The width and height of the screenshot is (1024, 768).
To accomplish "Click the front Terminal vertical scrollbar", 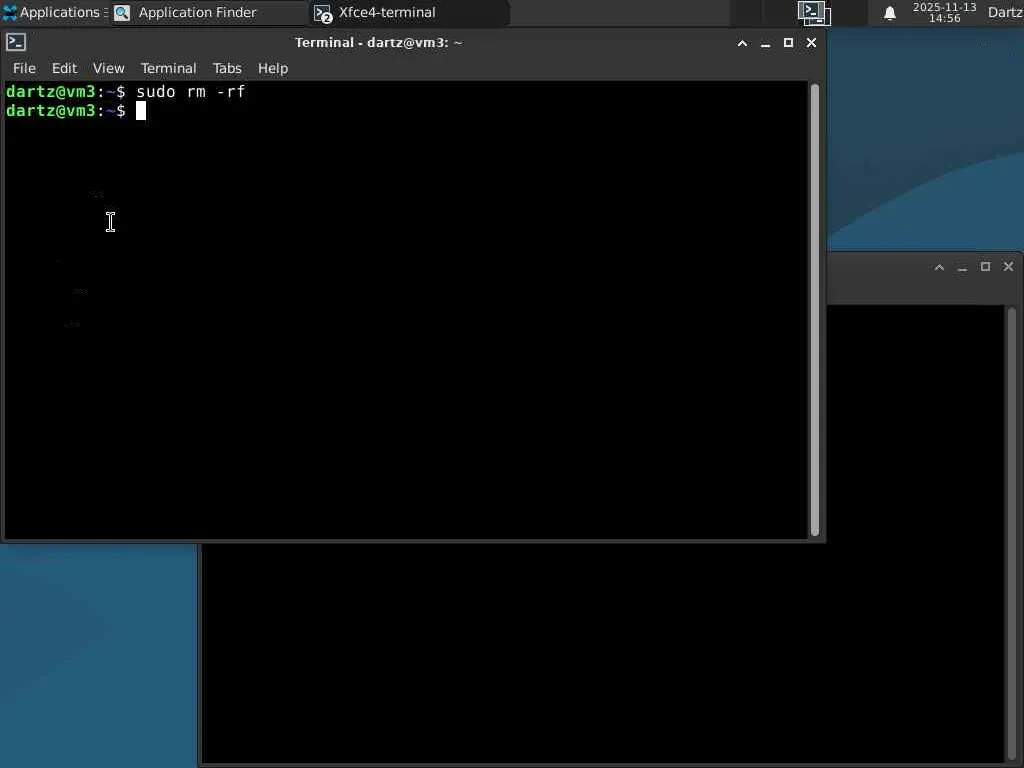I will 814,310.
